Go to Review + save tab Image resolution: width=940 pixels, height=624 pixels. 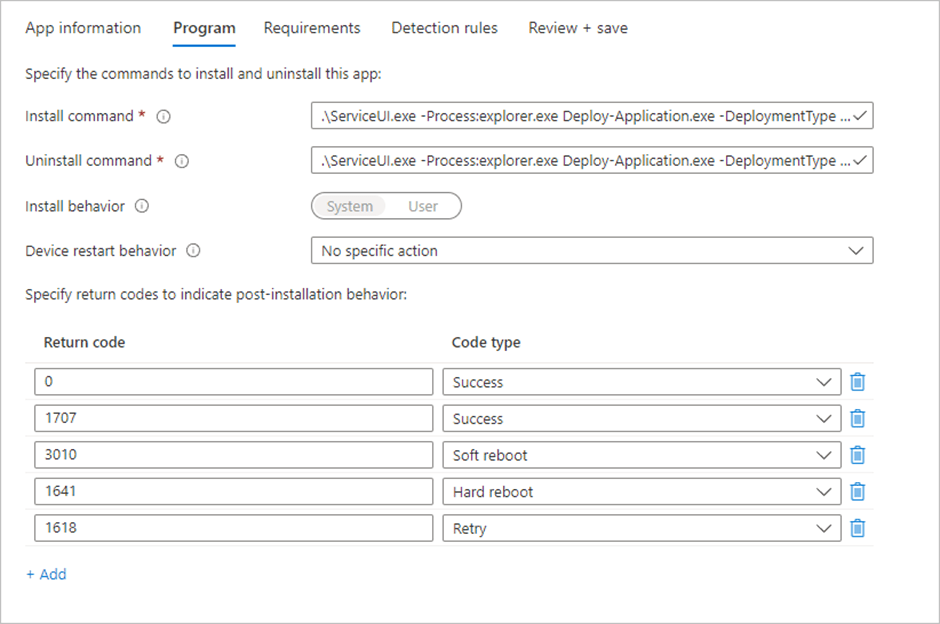coord(578,28)
